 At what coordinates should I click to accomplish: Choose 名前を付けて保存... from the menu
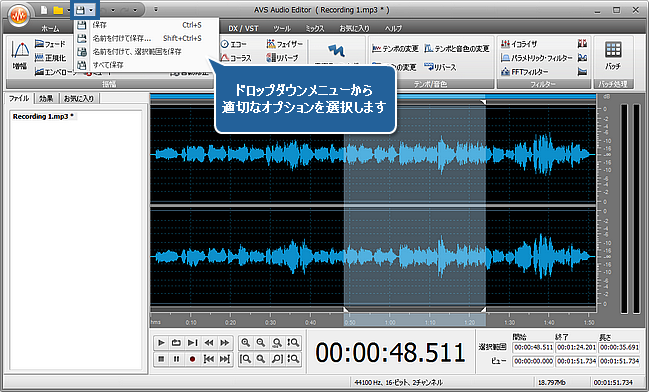(x=146, y=38)
